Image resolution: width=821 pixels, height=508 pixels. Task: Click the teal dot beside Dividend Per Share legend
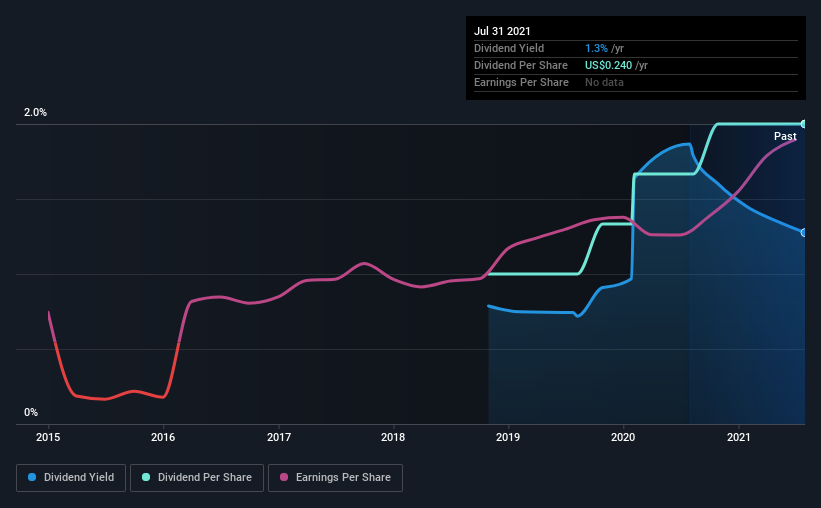(x=147, y=478)
